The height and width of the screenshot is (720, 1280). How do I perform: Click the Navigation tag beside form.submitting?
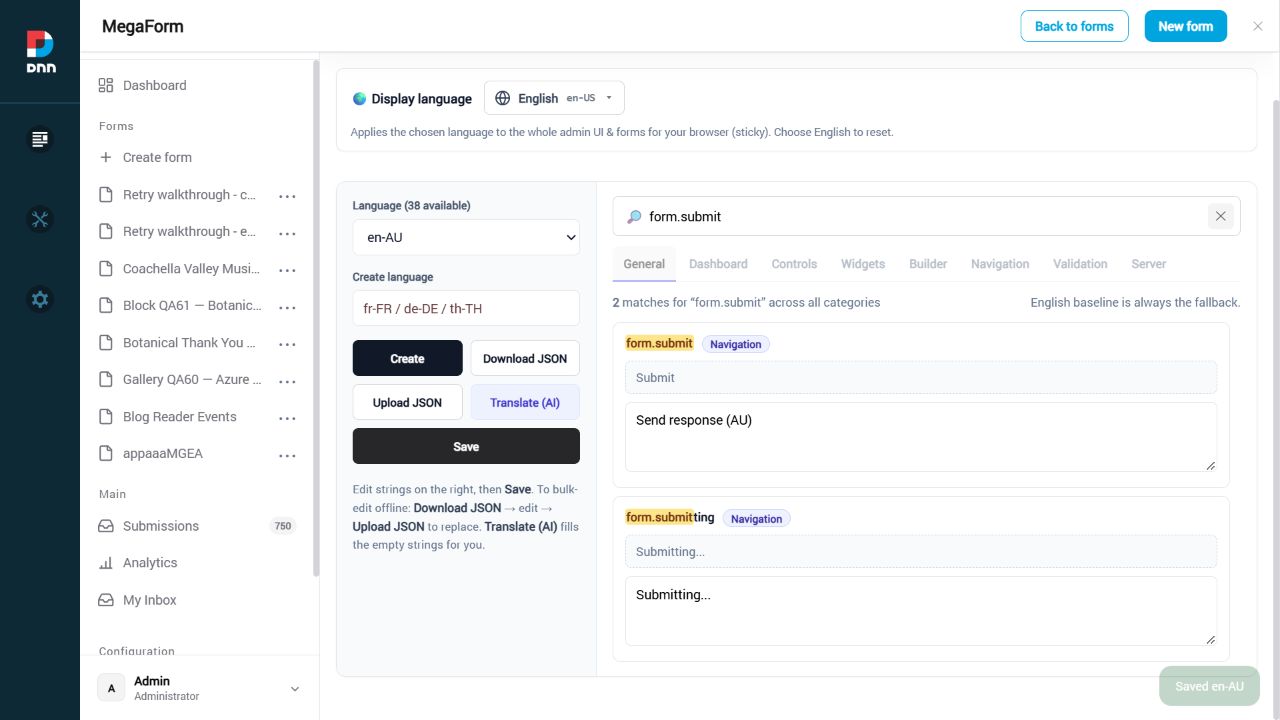[x=756, y=518]
